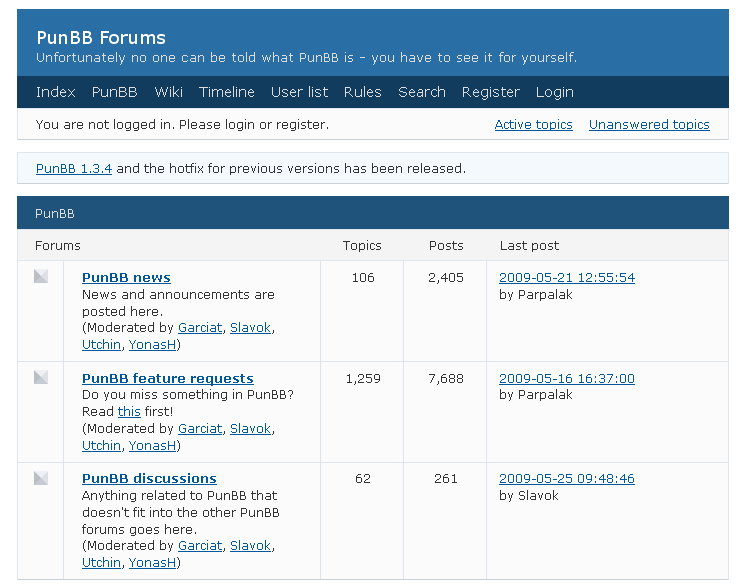View moderator YonasH under PunBB news
This screenshot has width=736, height=584.
tap(152, 345)
